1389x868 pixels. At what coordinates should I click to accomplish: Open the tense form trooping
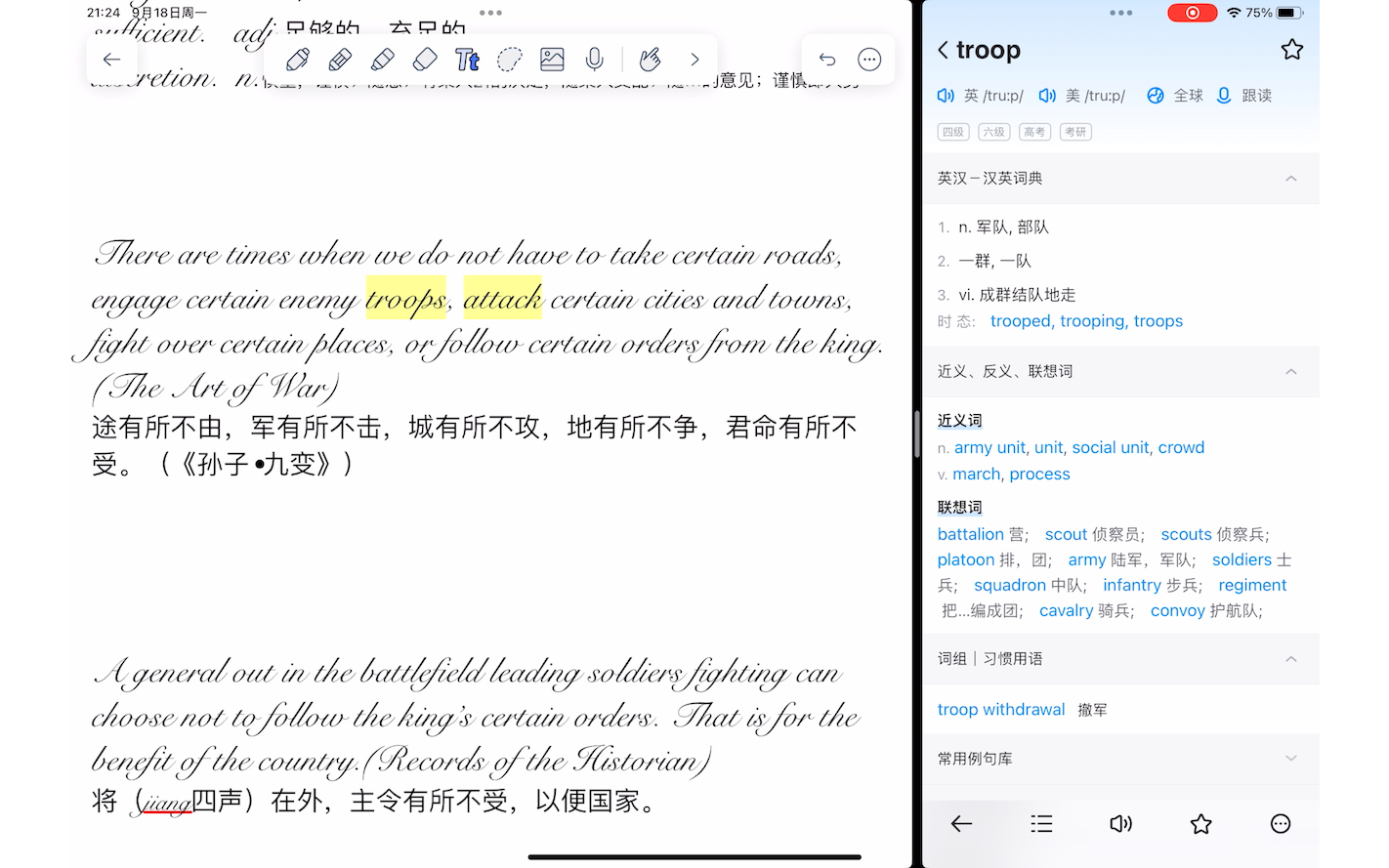click(1092, 321)
